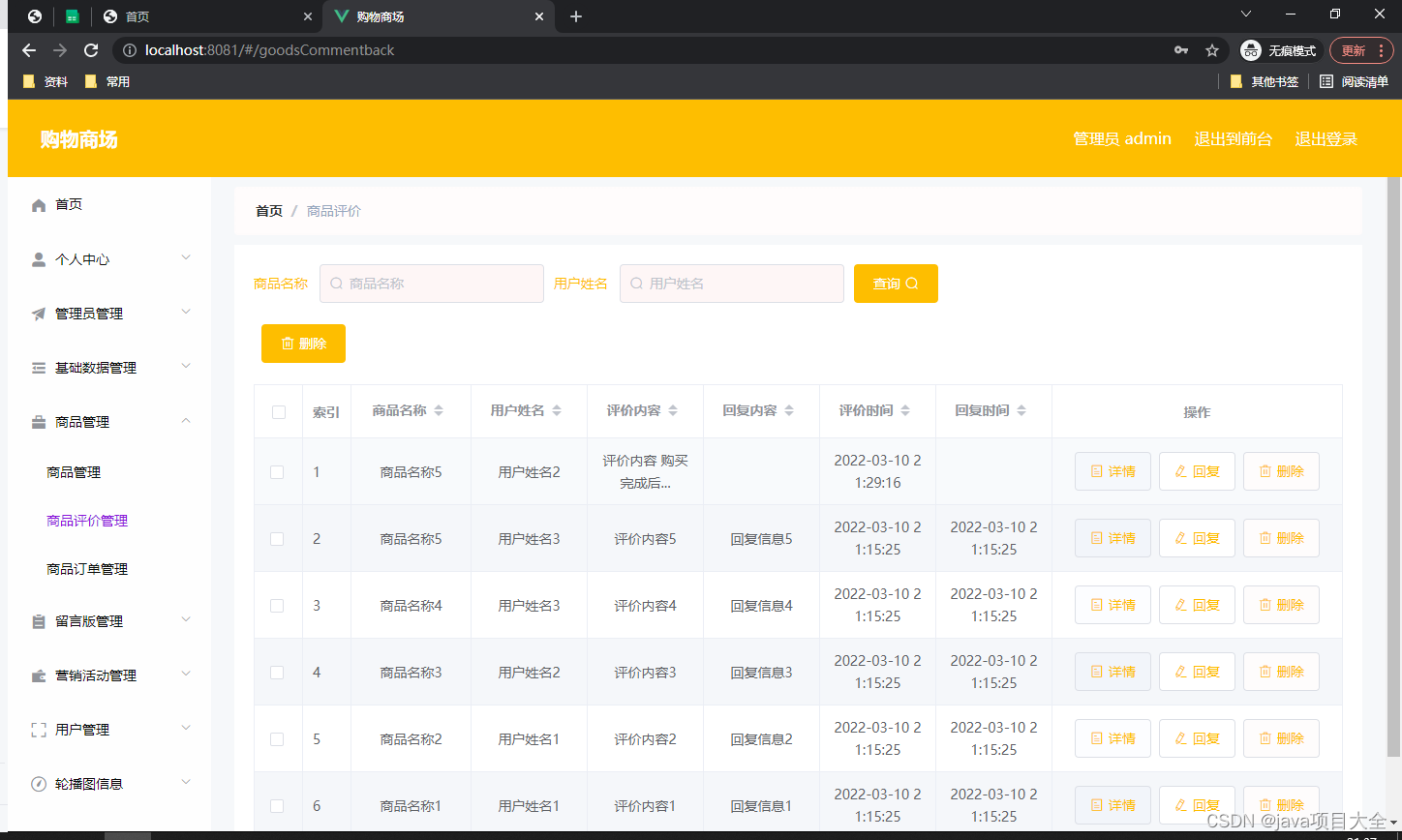Click the person icon next to 个人中心
1402x840 pixels.
39,259
